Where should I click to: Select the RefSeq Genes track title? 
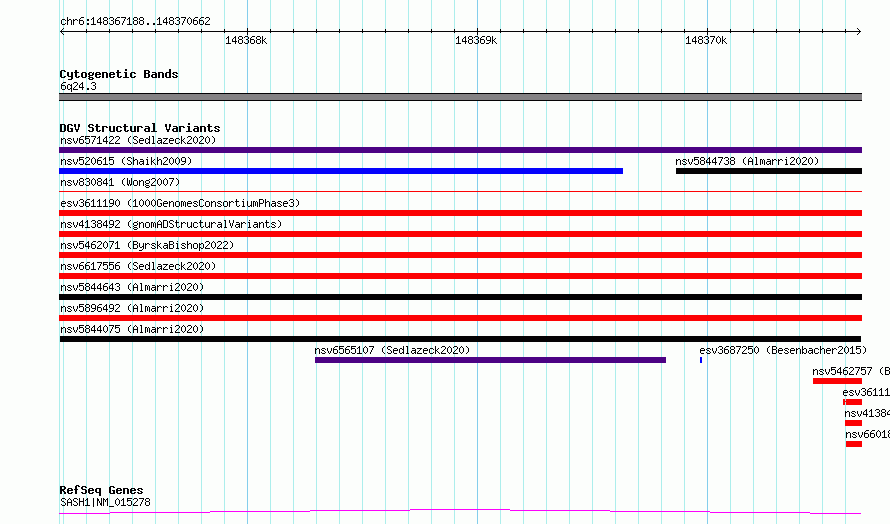tap(101, 490)
